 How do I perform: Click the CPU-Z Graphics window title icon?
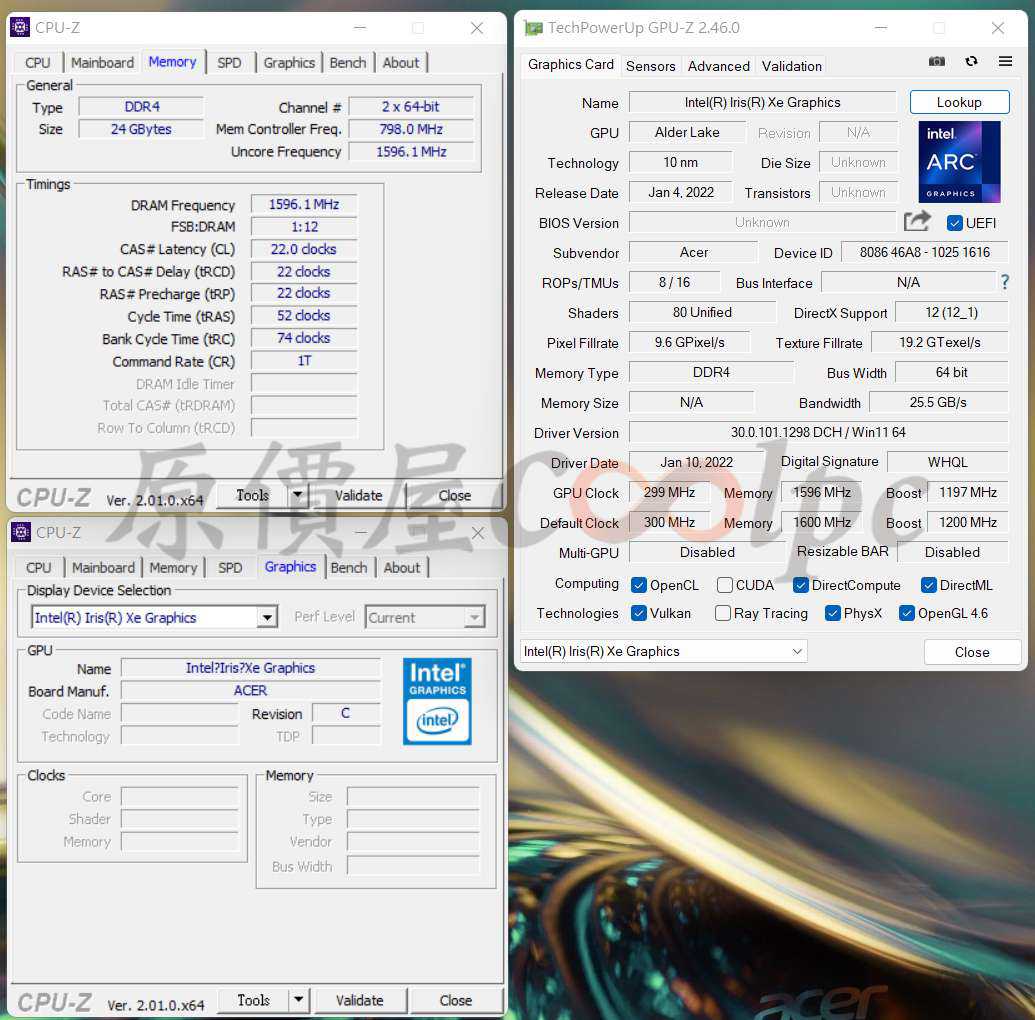pos(21,532)
